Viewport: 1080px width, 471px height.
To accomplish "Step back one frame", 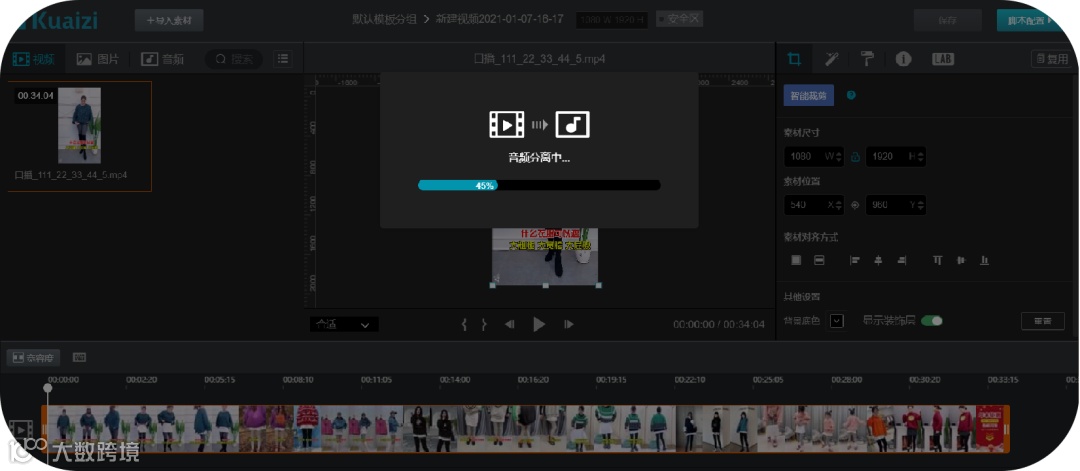I will tap(510, 324).
